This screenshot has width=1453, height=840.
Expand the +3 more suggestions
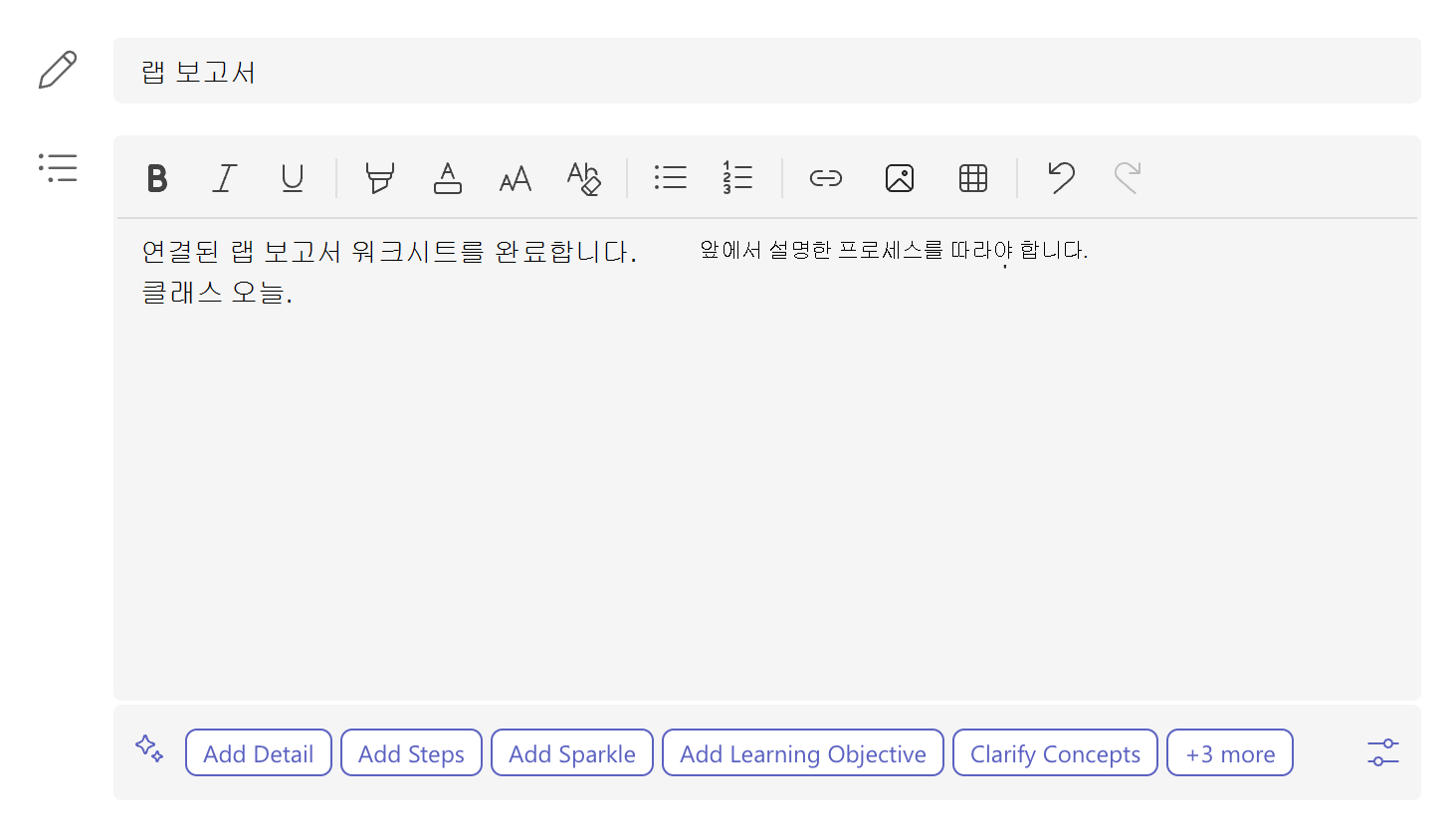pyautogui.click(x=1230, y=753)
